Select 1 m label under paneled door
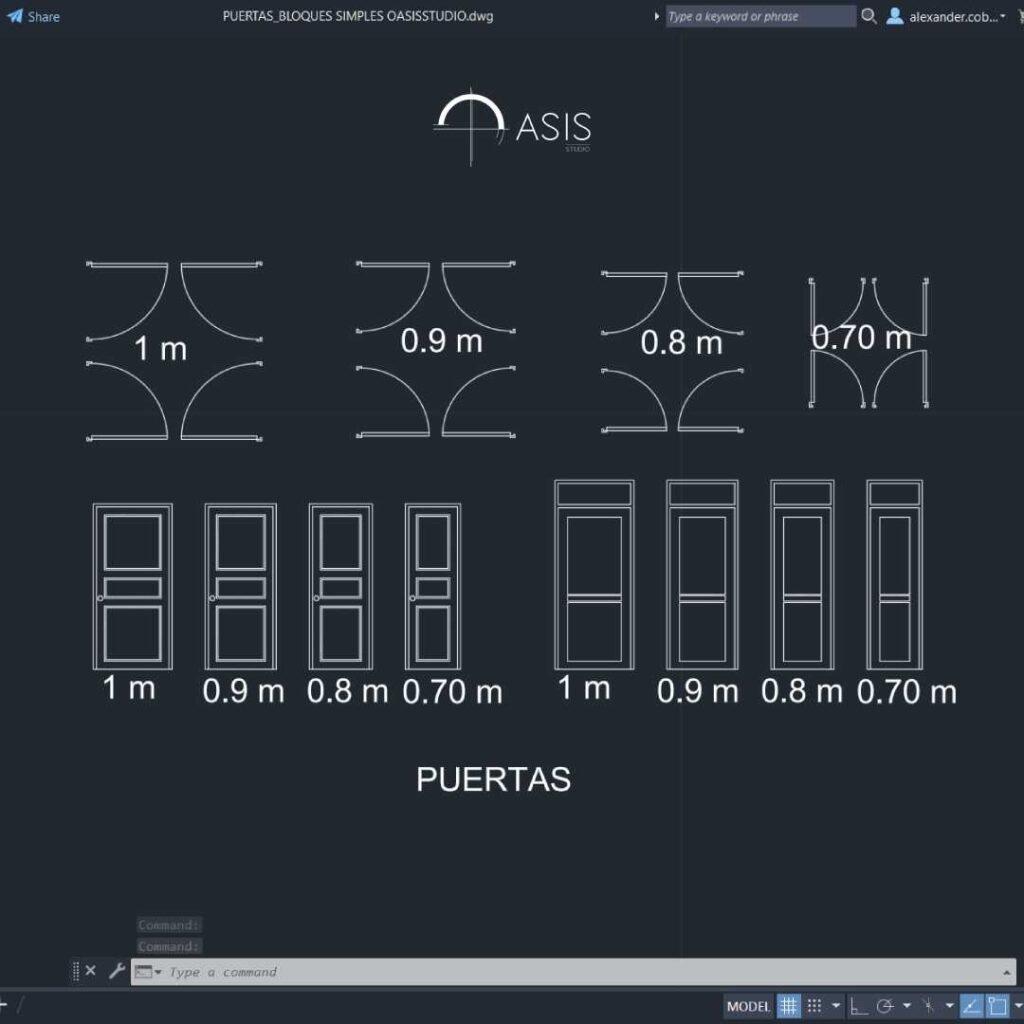 (129, 688)
